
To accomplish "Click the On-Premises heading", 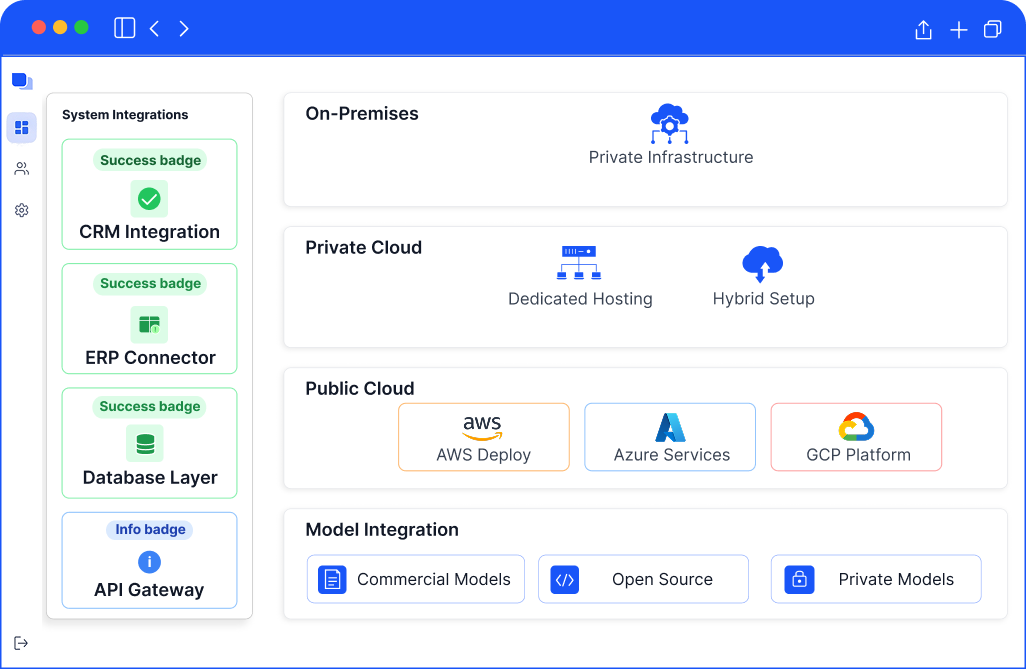I will [x=362, y=113].
